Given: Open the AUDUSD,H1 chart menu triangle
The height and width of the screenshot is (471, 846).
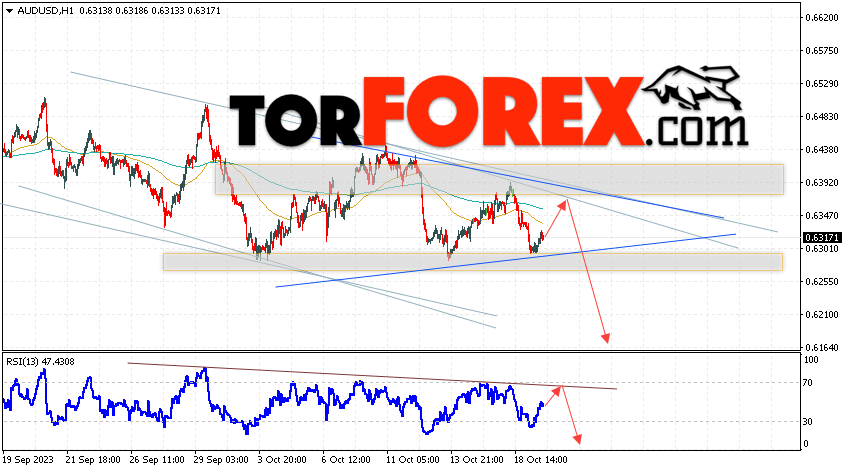Looking at the screenshot, I should [9, 11].
